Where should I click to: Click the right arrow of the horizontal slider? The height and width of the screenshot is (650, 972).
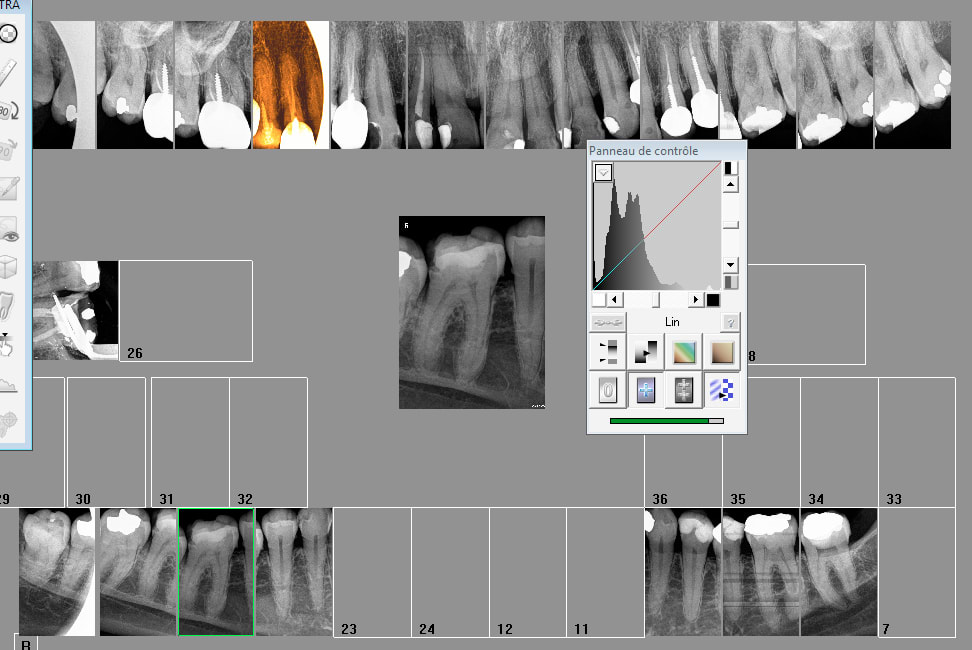696,299
